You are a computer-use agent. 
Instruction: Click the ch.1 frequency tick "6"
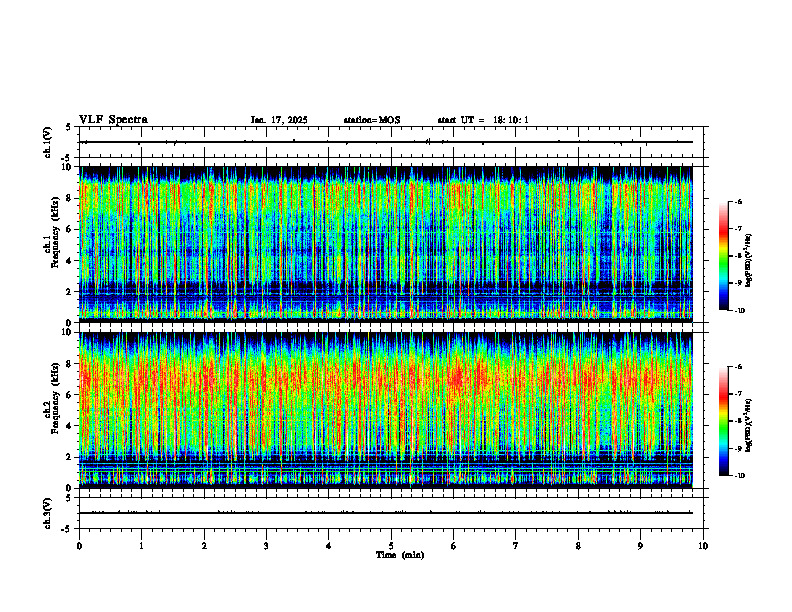point(70,230)
